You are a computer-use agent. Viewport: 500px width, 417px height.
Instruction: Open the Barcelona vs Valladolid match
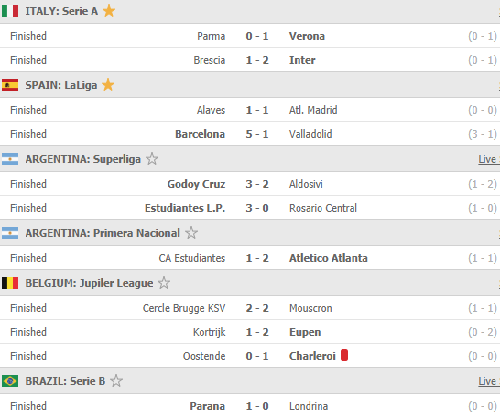[x=250, y=134]
